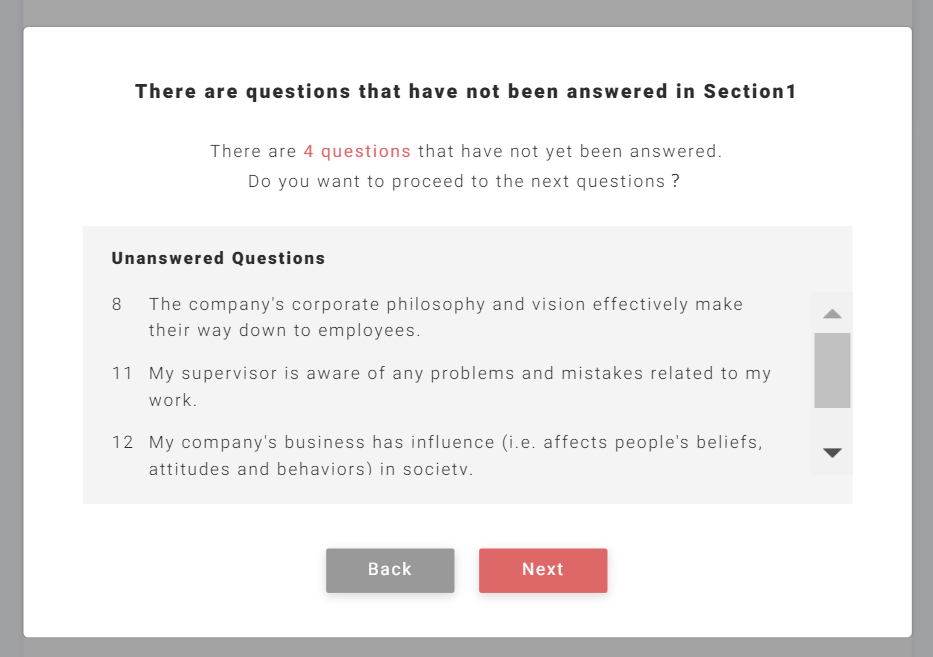Screen dimensions: 933x657
Task: Click the scrollbar thumb of the unanswered list
Action: (x=832, y=370)
